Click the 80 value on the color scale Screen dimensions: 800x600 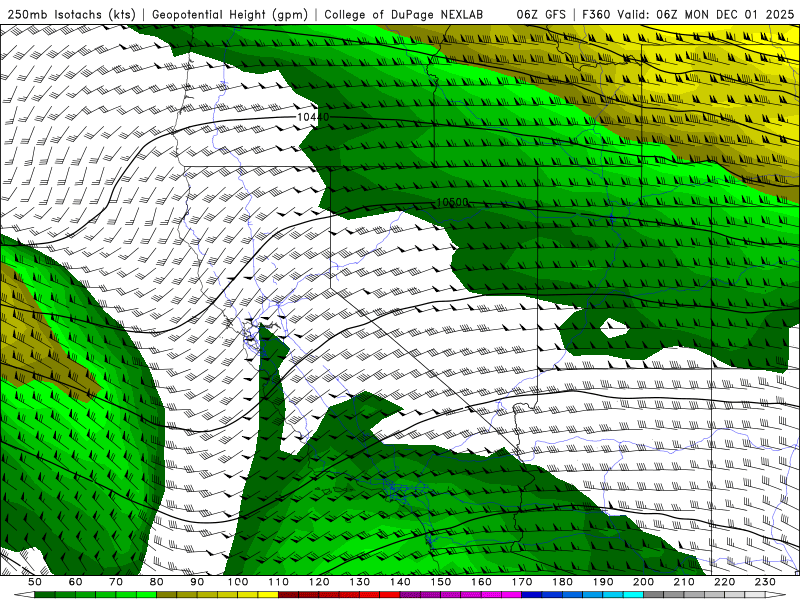pos(157,582)
